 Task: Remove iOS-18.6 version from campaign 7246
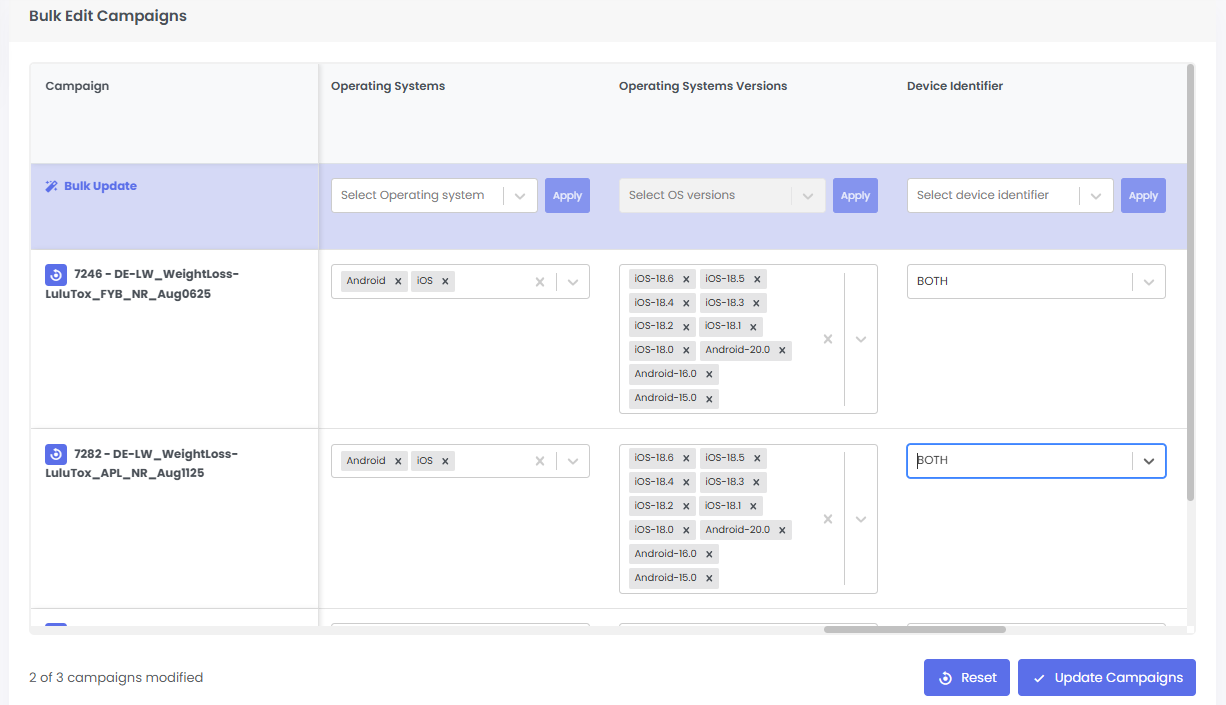pos(686,280)
